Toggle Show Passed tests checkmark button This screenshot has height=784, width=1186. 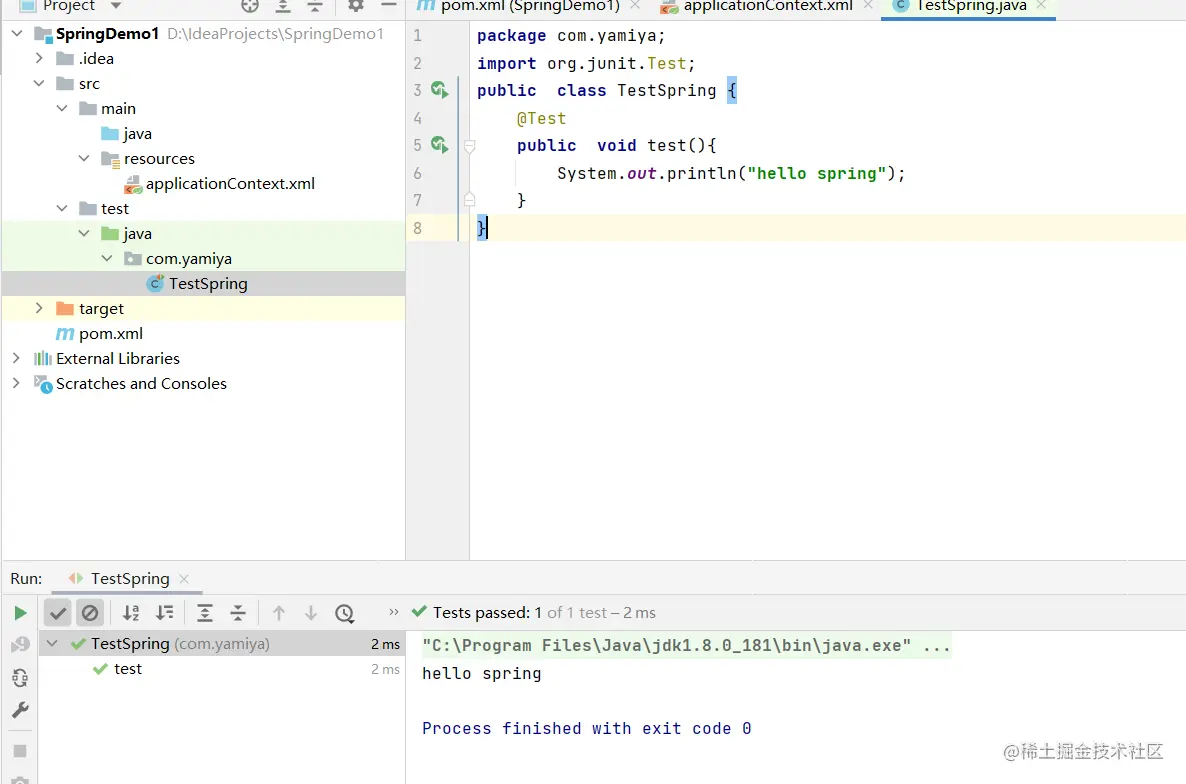[57, 613]
